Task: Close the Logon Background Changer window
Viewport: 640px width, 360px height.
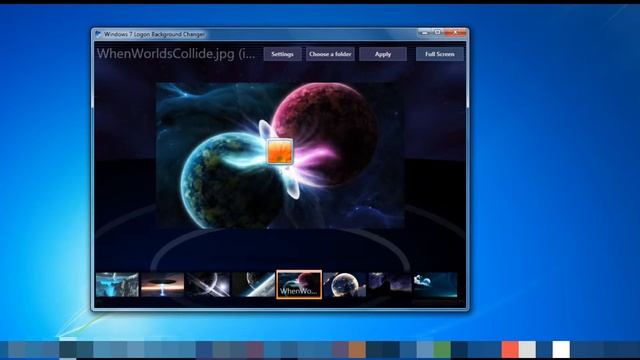Action: [x=455, y=32]
